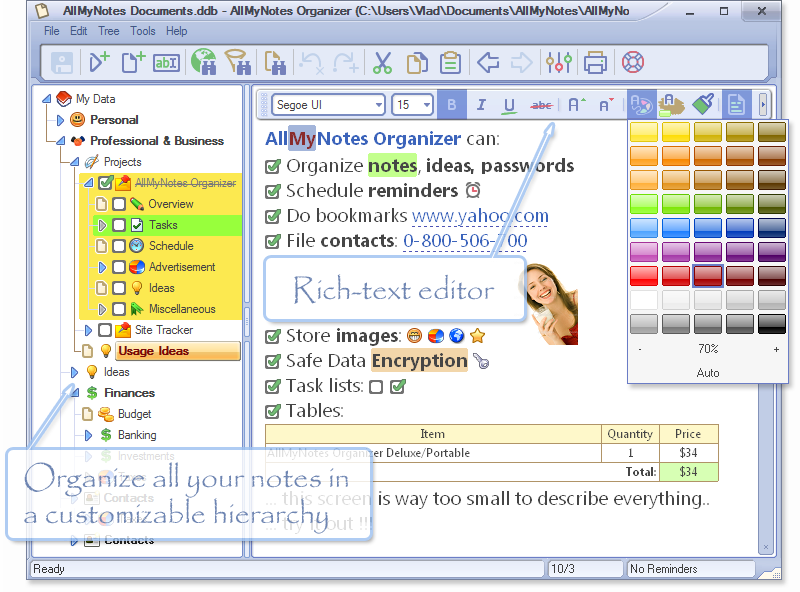Paste using the clipboard icon
Screen dimensions: 800x592
[451, 63]
